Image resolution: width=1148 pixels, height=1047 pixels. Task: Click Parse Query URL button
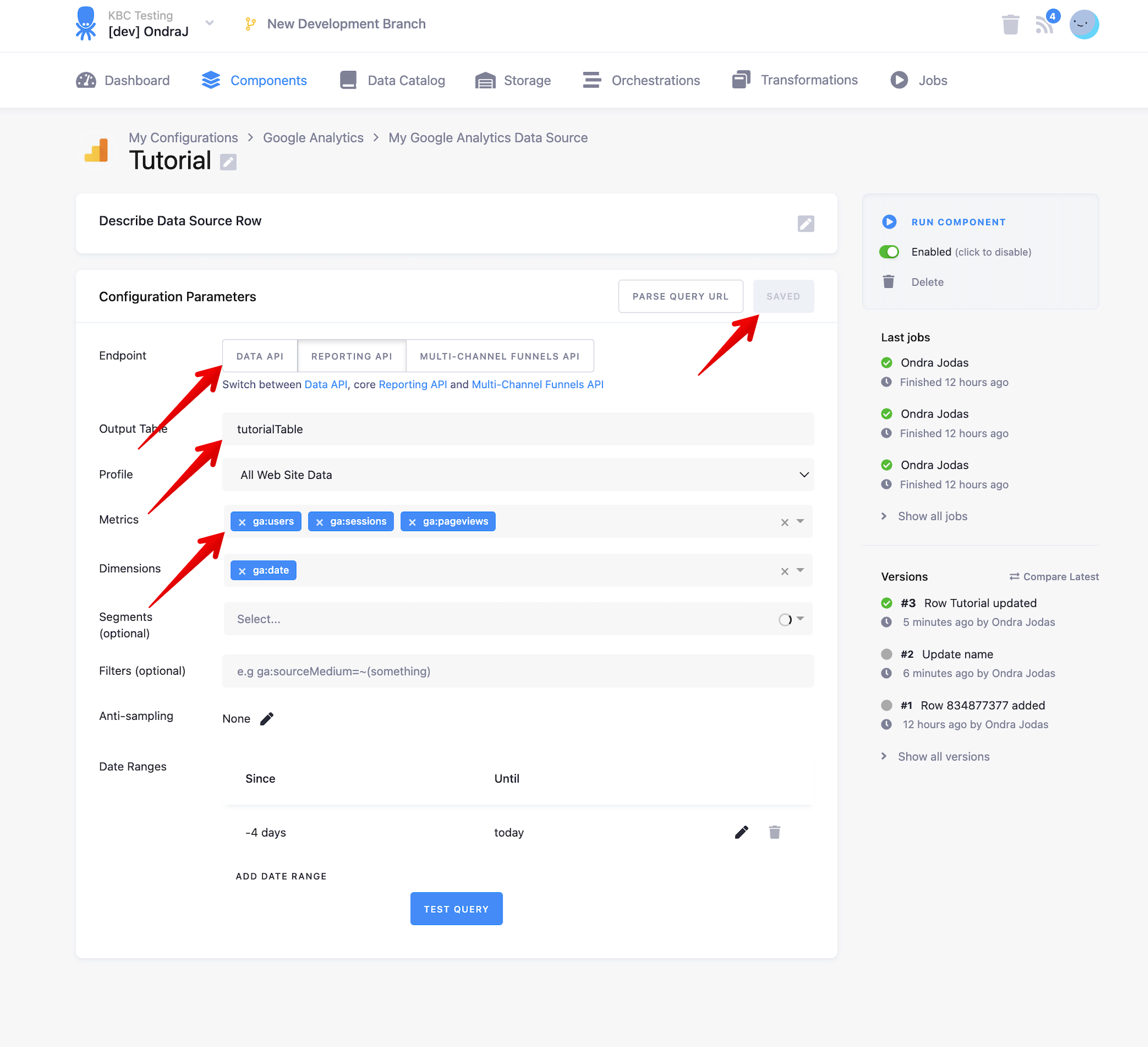coord(681,297)
